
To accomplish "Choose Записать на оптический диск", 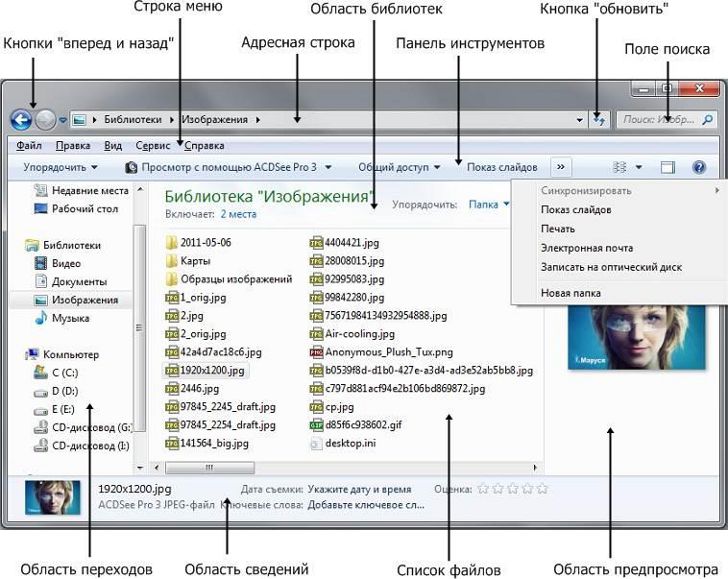I will [611, 267].
